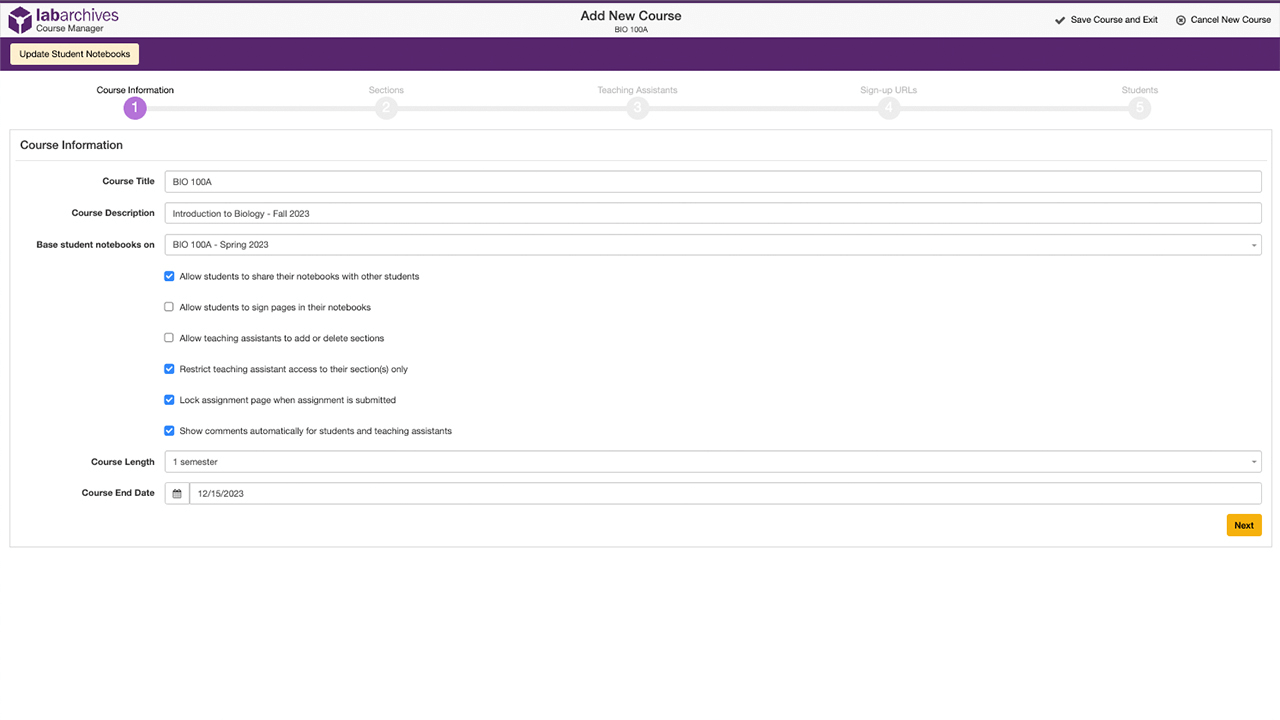Focus the Course Description text field
Viewport: 1280px width, 720px height.
713,213
